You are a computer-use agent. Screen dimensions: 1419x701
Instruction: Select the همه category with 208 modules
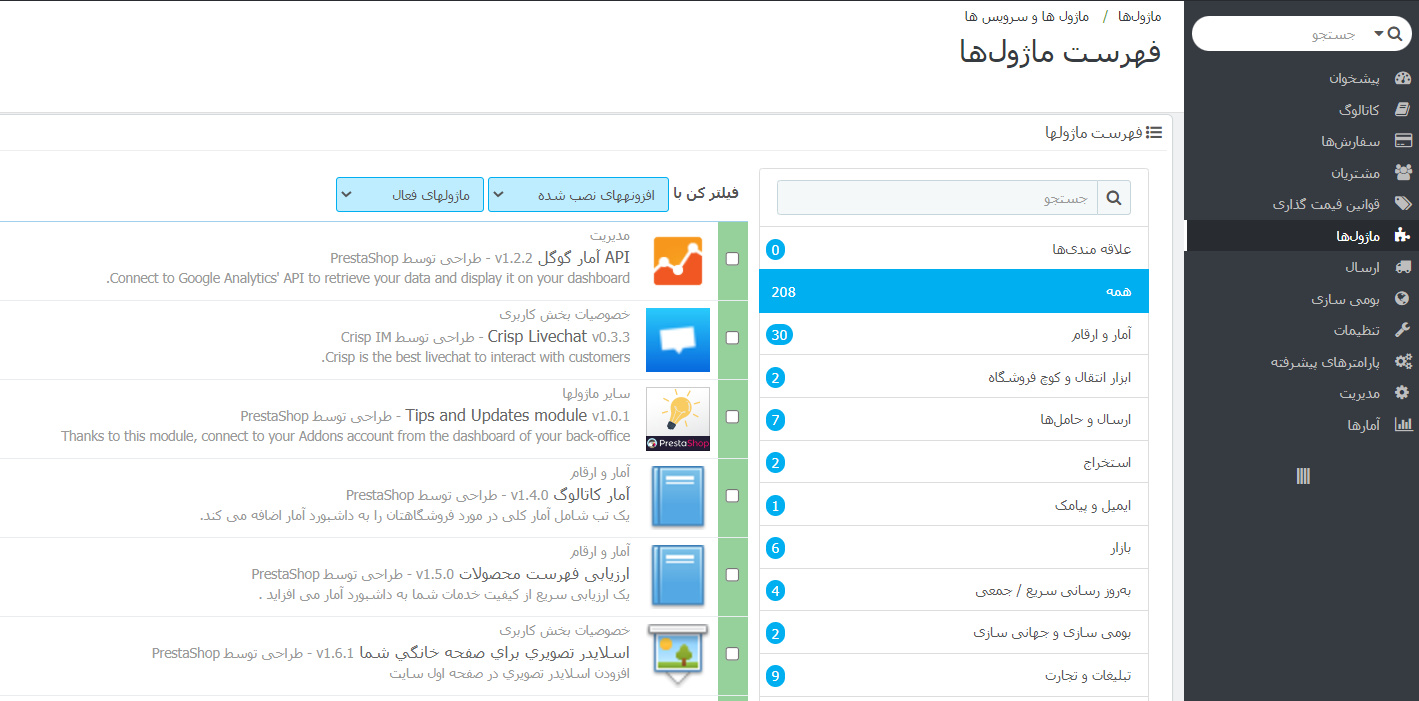(x=954, y=291)
